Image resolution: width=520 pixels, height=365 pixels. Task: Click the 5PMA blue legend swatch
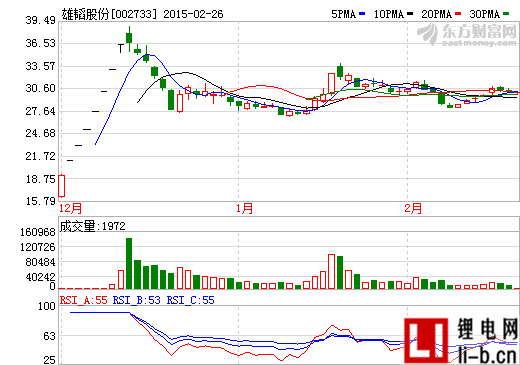tap(362, 14)
